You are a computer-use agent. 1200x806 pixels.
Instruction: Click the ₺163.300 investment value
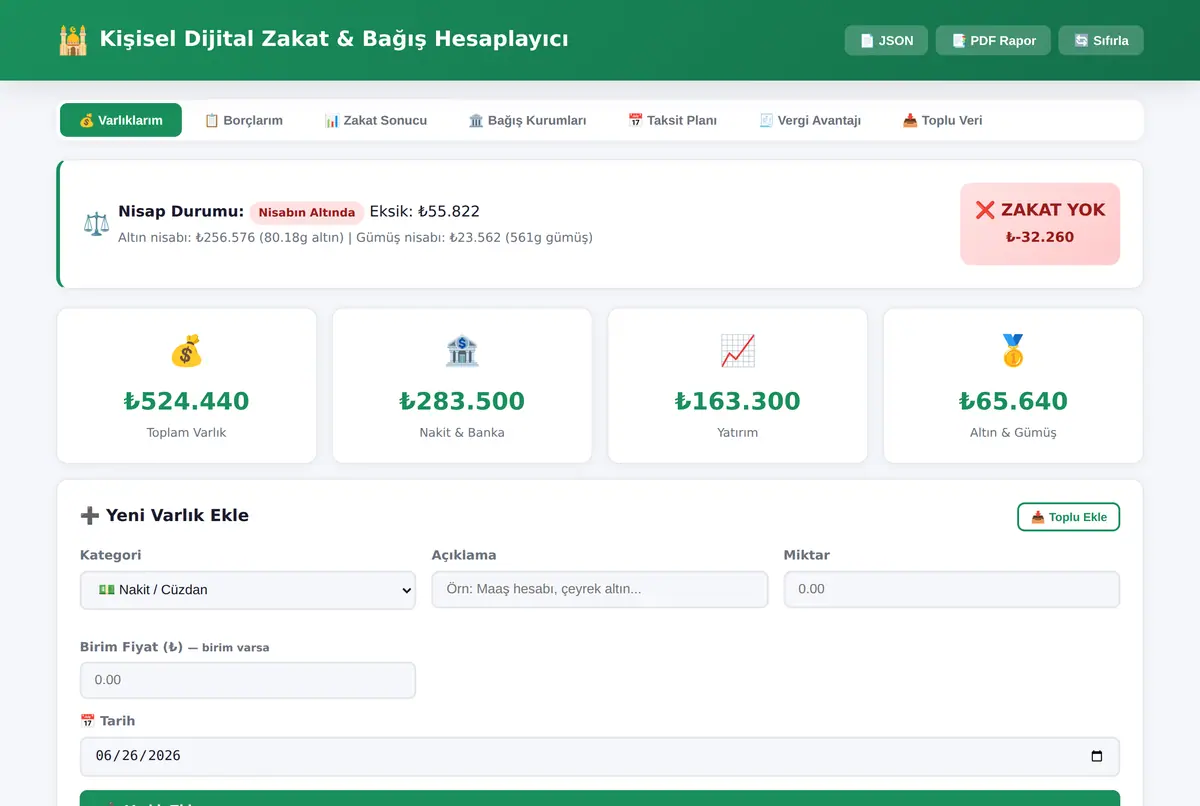[x=738, y=401]
